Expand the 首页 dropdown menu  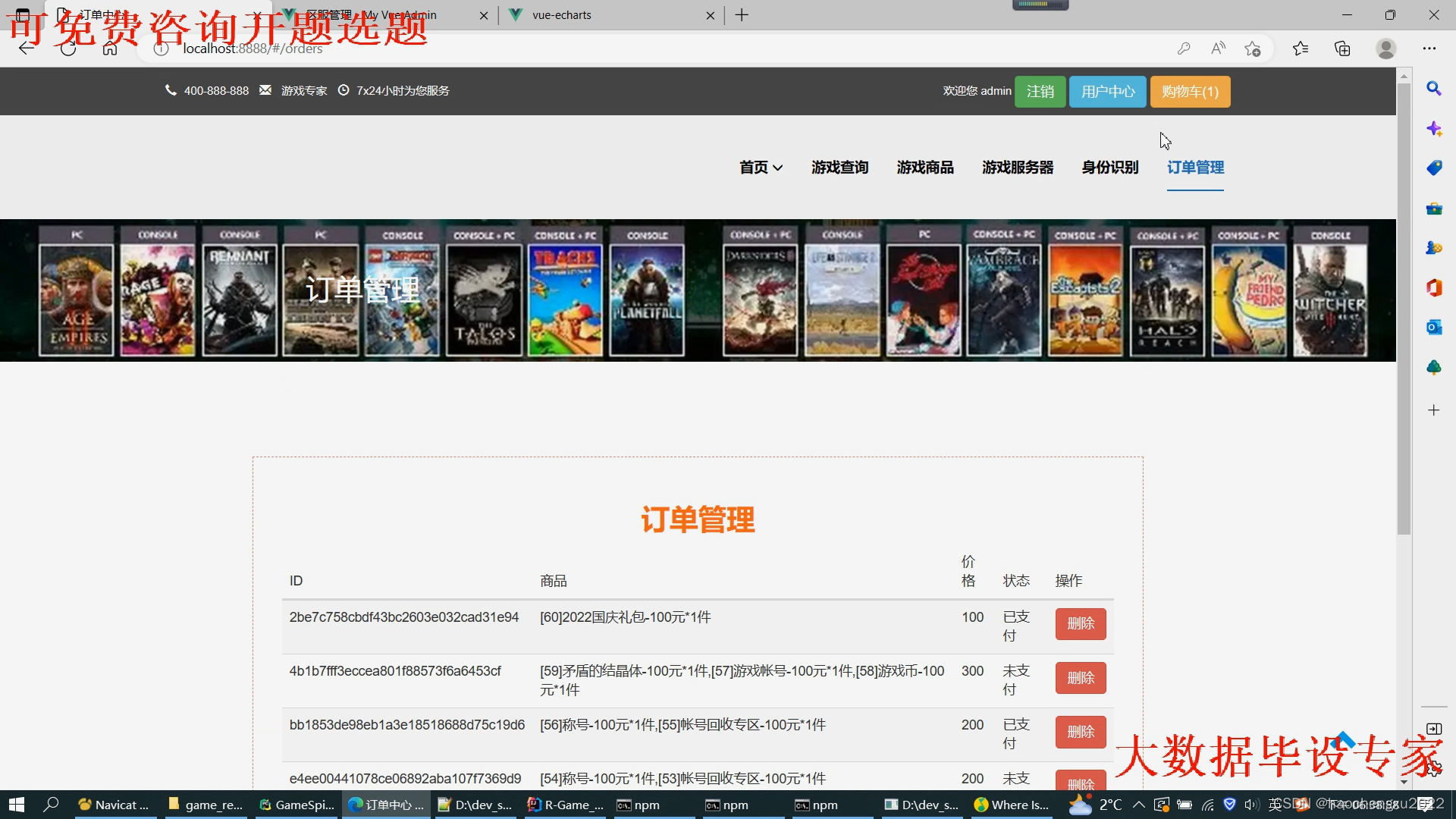coord(761,168)
